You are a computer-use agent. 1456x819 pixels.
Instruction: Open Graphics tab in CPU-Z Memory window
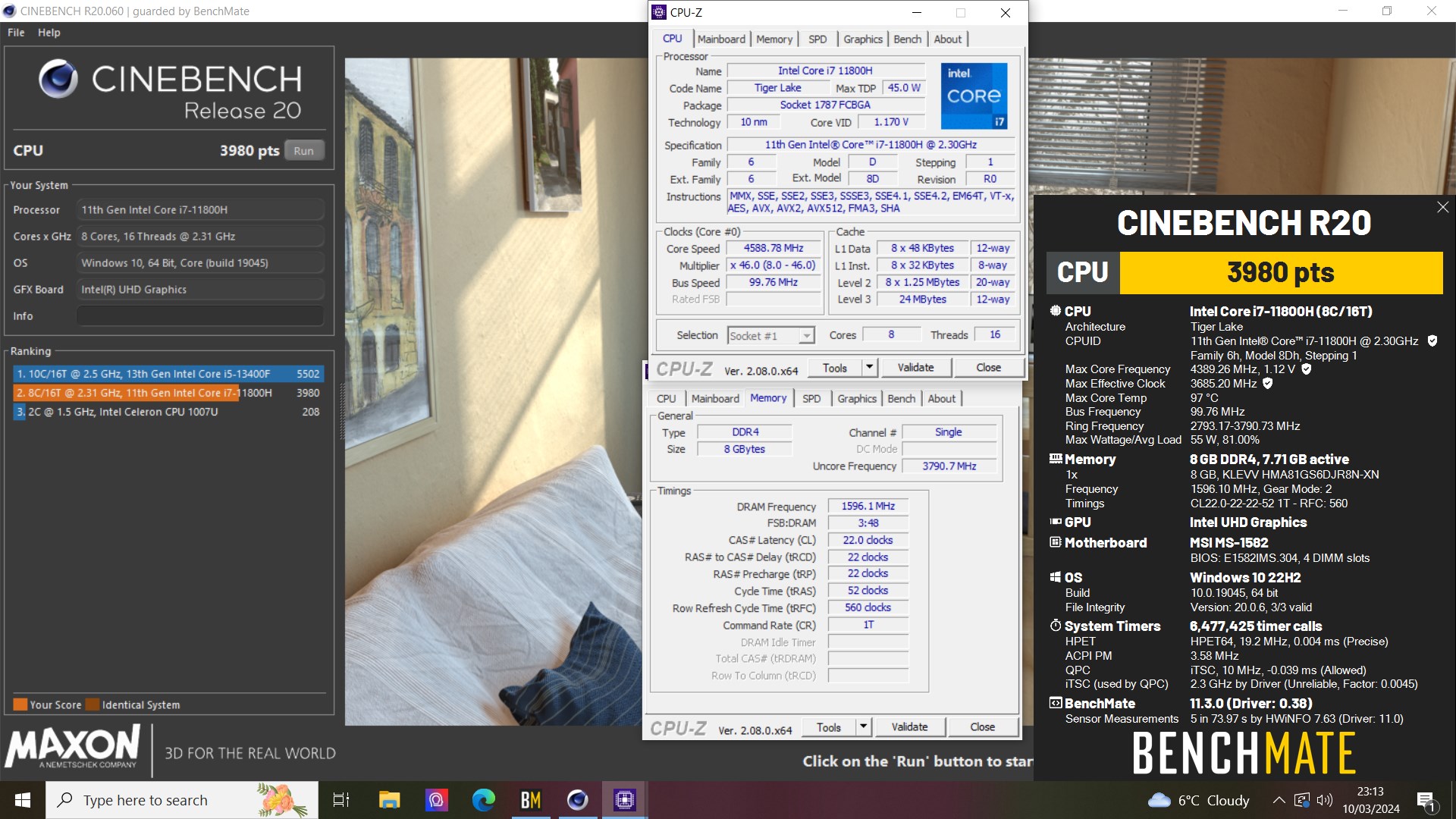coord(857,399)
